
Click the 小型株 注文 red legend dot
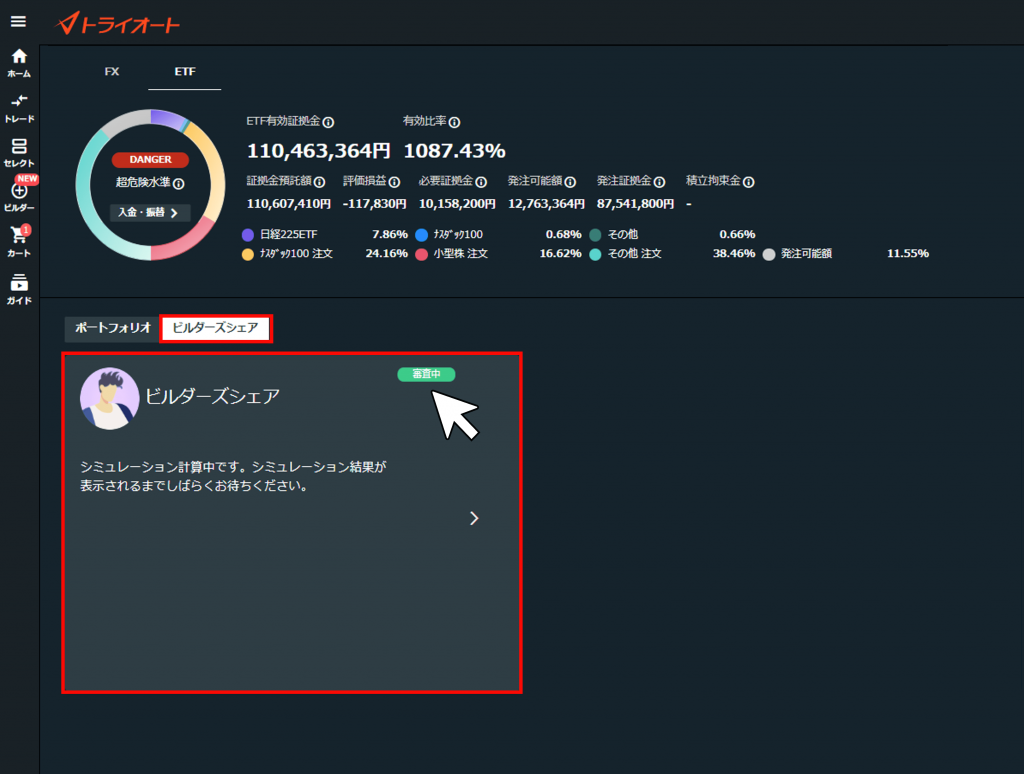pos(422,254)
